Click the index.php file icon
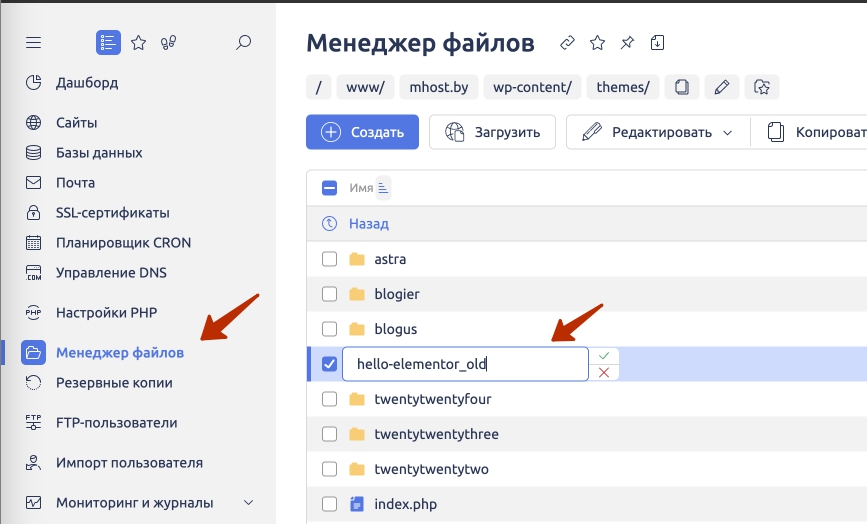The image size is (867, 524). tap(357, 504)
